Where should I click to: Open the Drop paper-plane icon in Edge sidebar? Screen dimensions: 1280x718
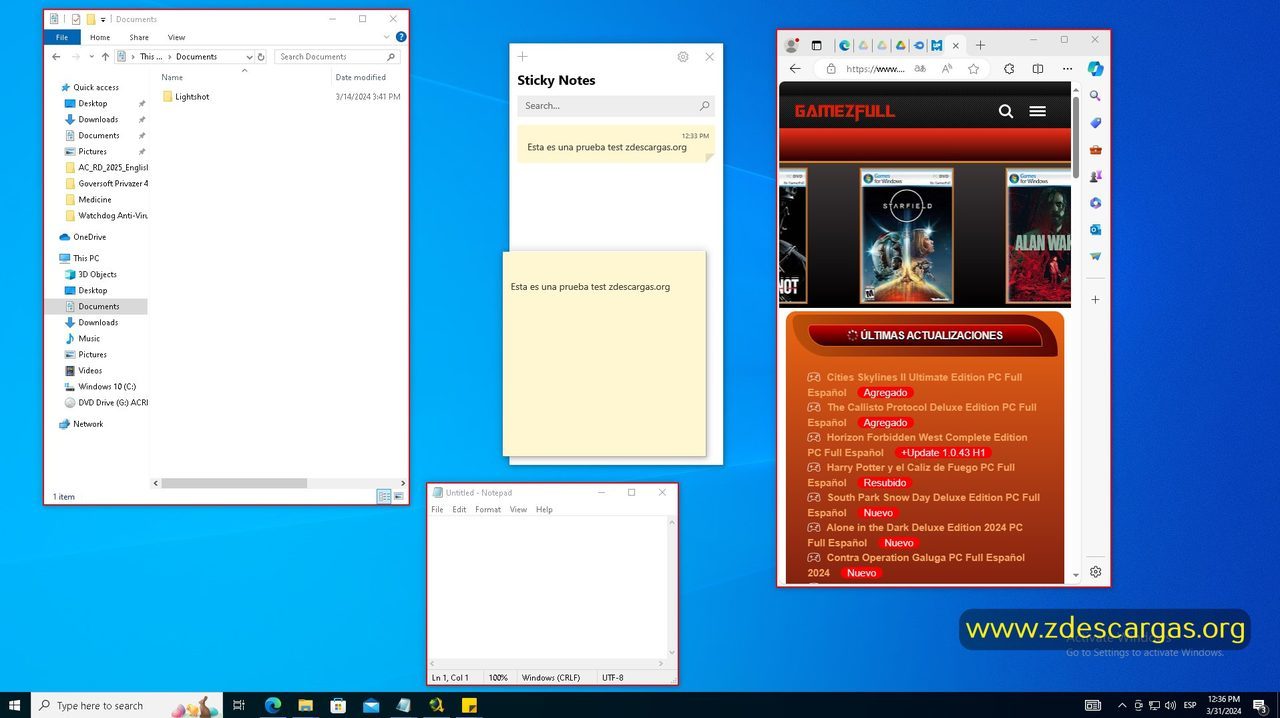(1095, 257)
